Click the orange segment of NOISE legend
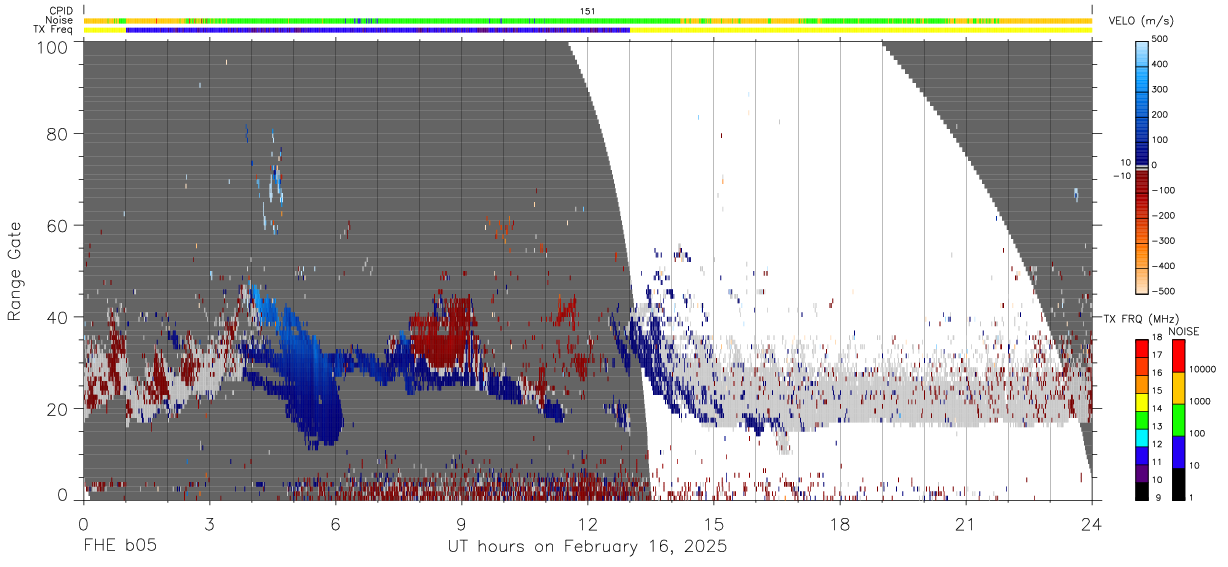This screenshot has width=1228, height=567. click(1177, 386)
